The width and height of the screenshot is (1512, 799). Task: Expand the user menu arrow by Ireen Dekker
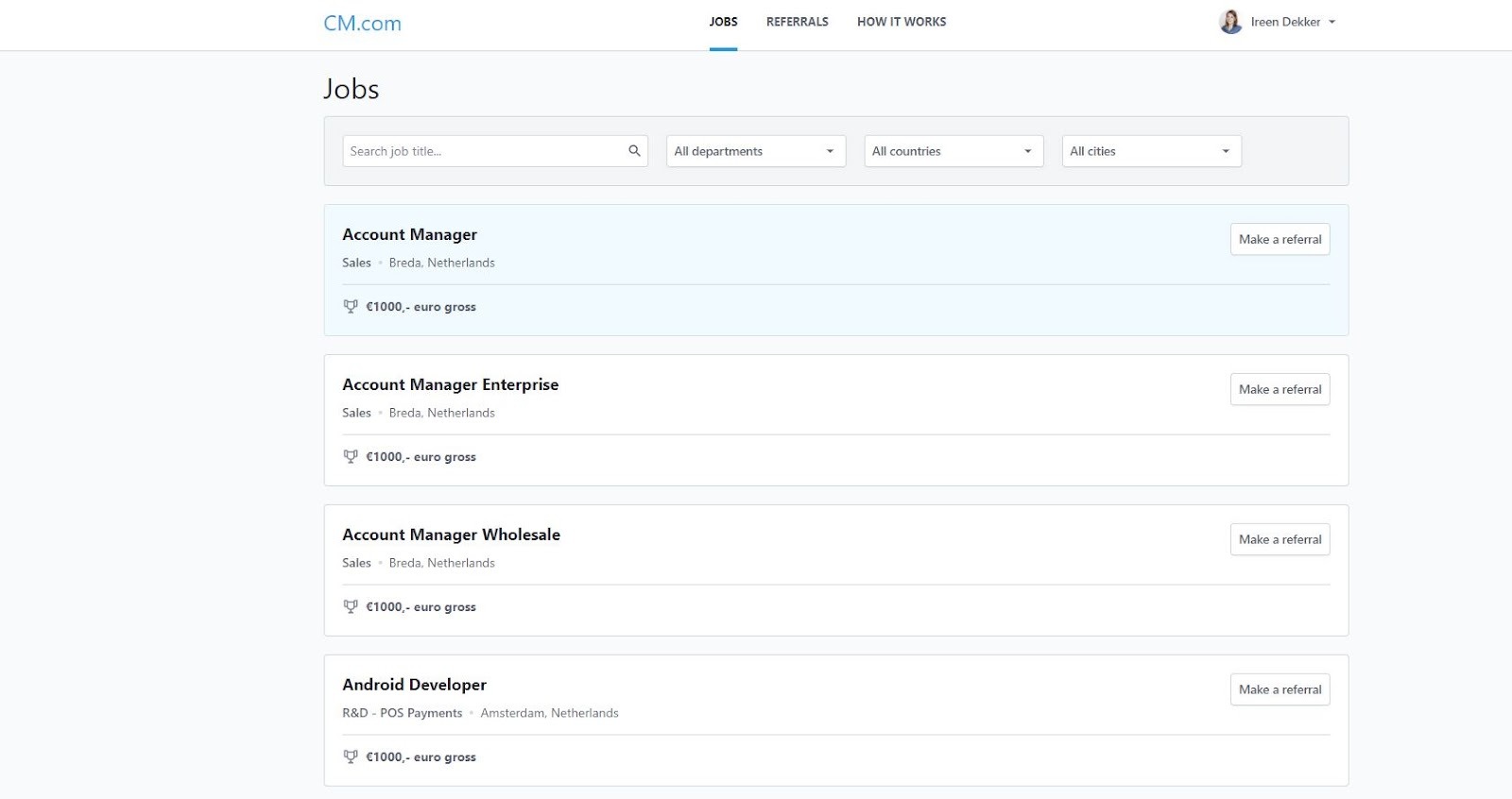point(1332,22)
